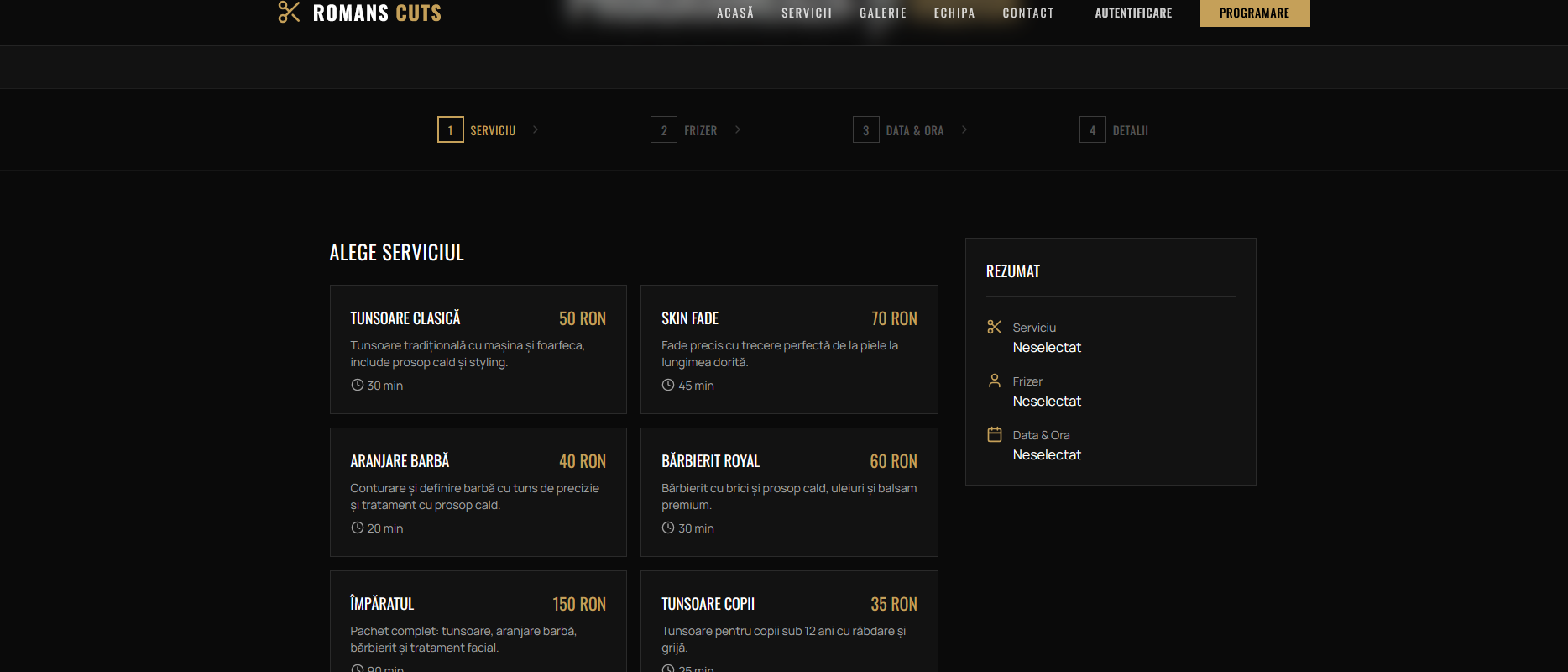1568x672 pixels.
Task: Click the clock icon on Skin Fade card
Action: (668, 385)
